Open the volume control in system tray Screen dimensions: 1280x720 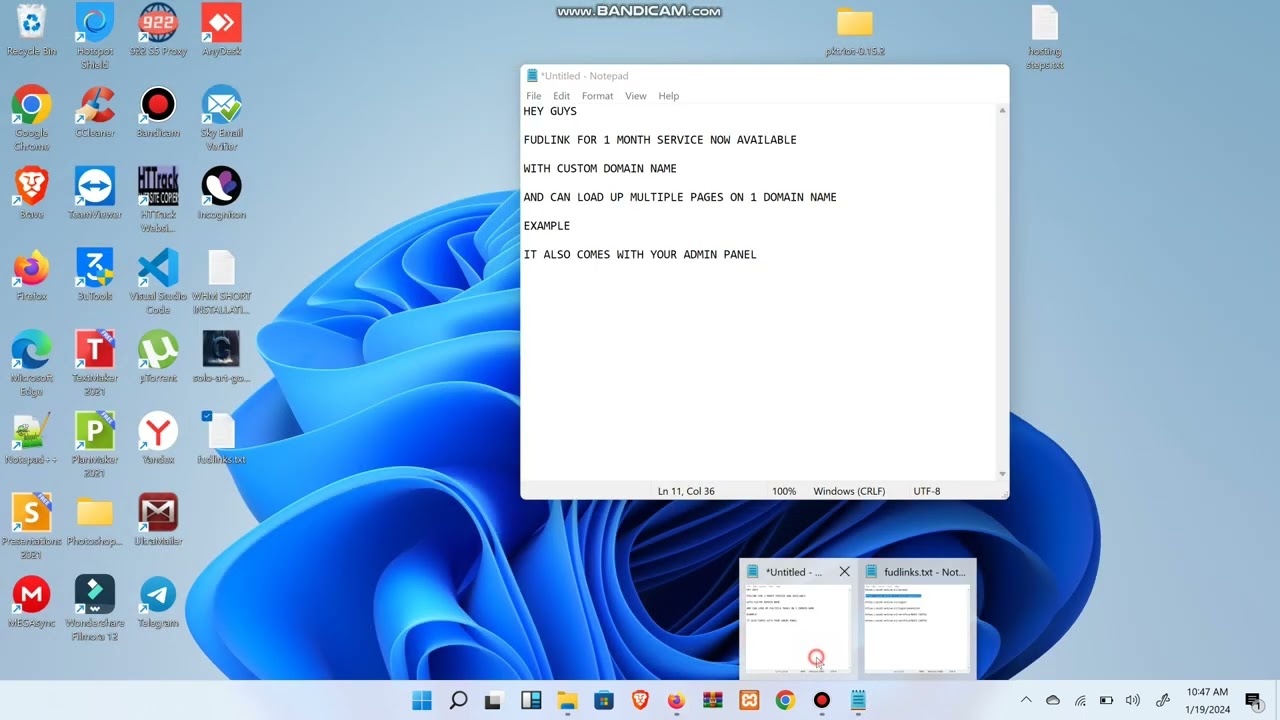tap(1133, 700)
